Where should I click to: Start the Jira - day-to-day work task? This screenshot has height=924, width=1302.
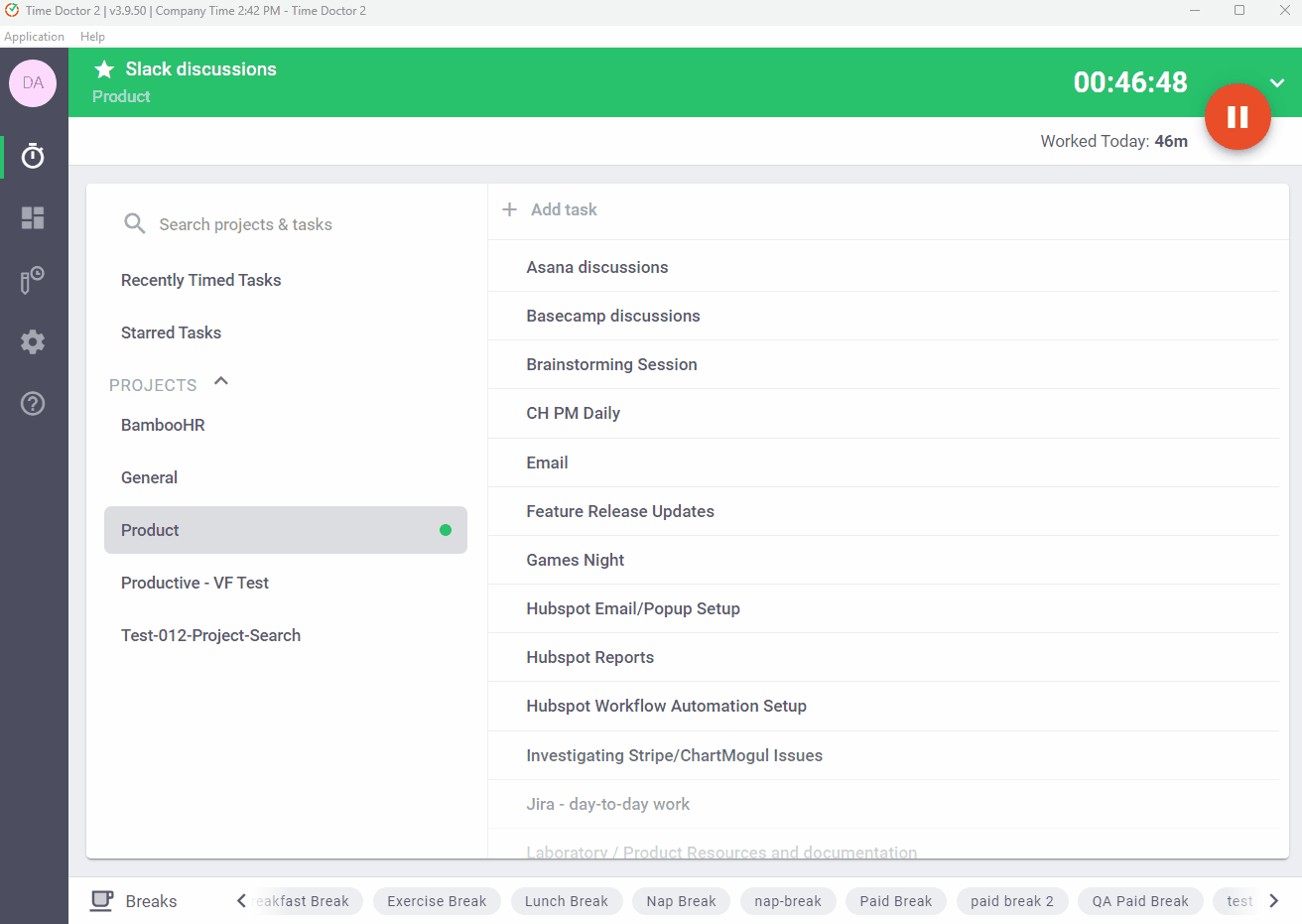point(883,804)
